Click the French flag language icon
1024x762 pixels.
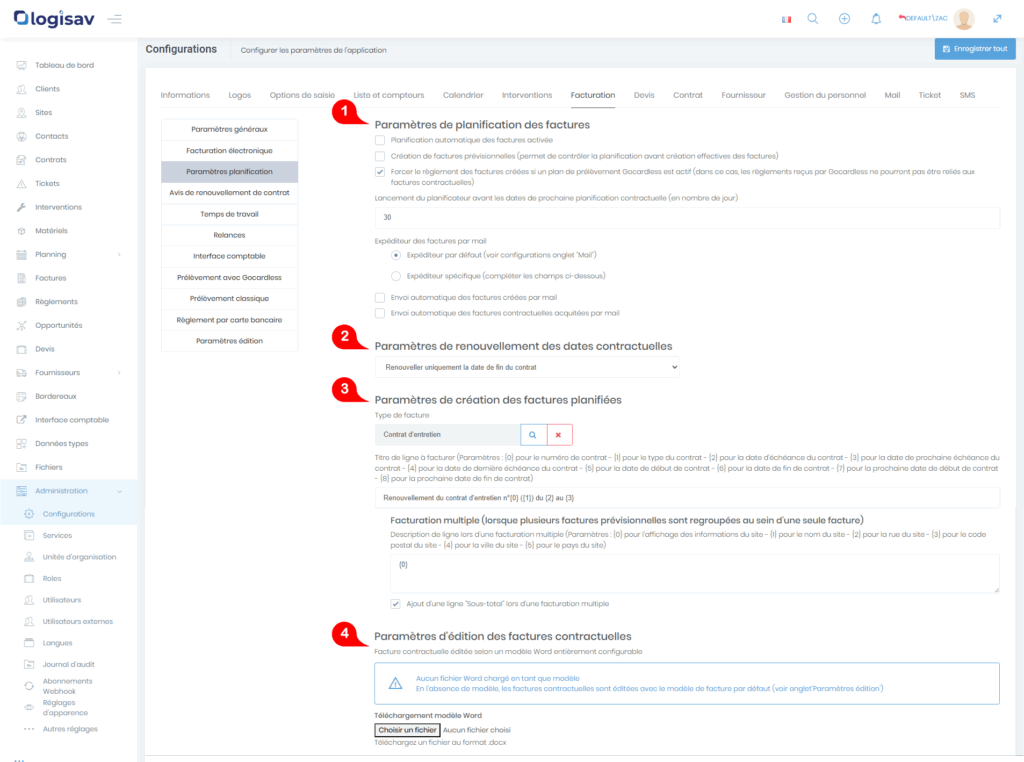[784, 19]
